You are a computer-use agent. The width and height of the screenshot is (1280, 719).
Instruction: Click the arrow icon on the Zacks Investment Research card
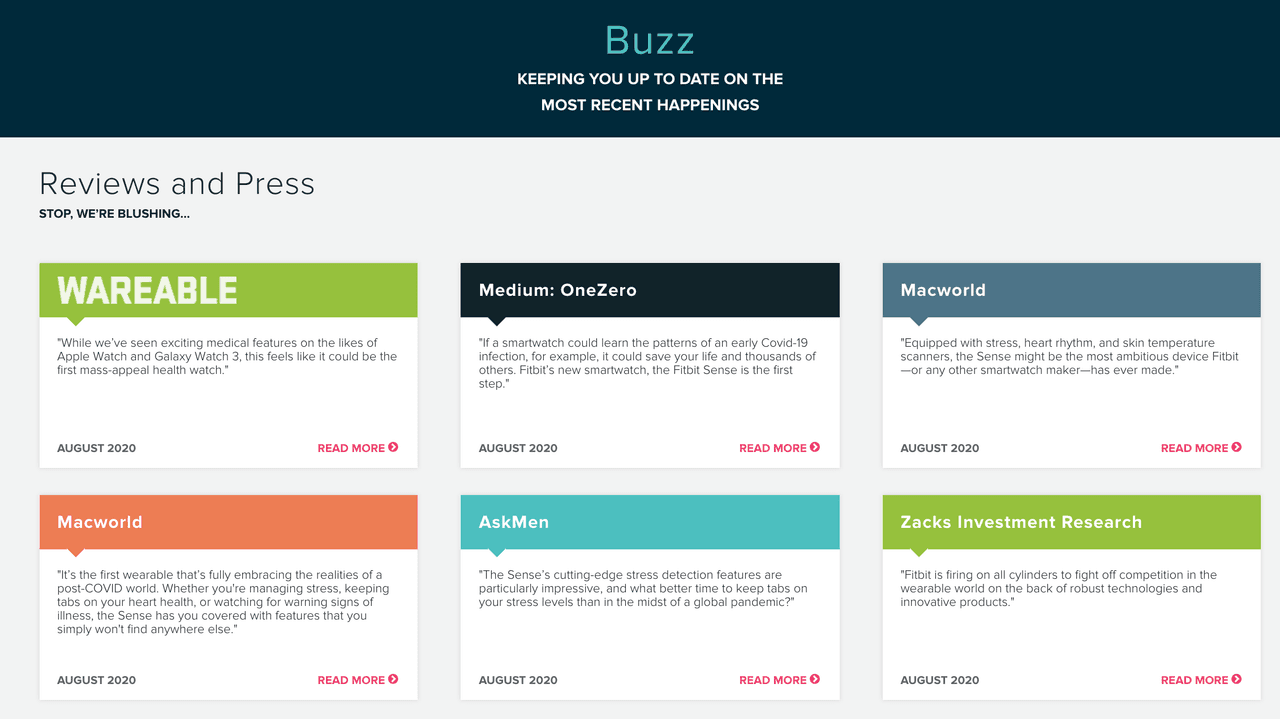coord(1238,680)
